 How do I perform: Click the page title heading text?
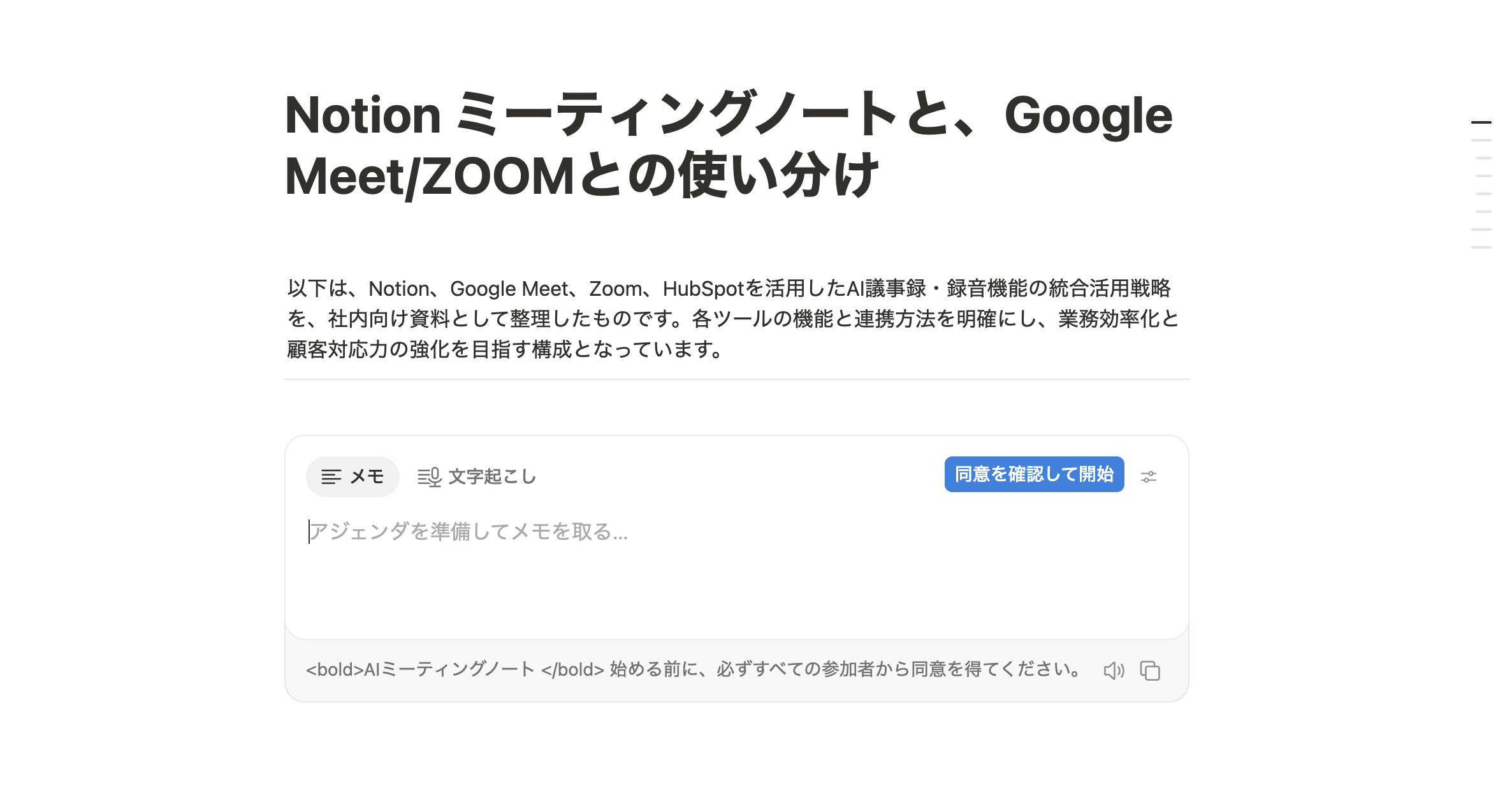pos(728,145)
